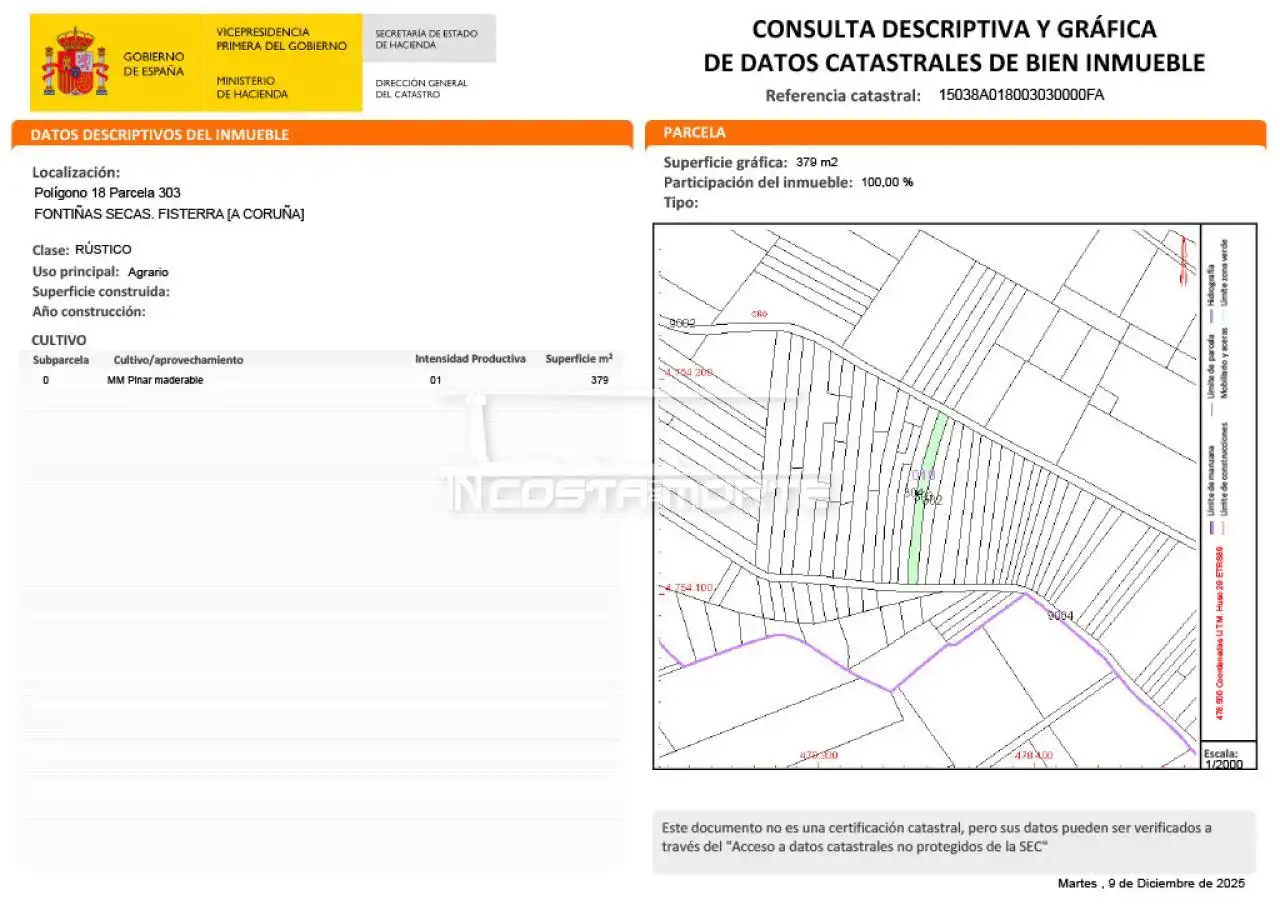Viewport: 1280px width, 905px height.
Task: Select the green highlighted parcel on the map
Action: click(926, 496)
